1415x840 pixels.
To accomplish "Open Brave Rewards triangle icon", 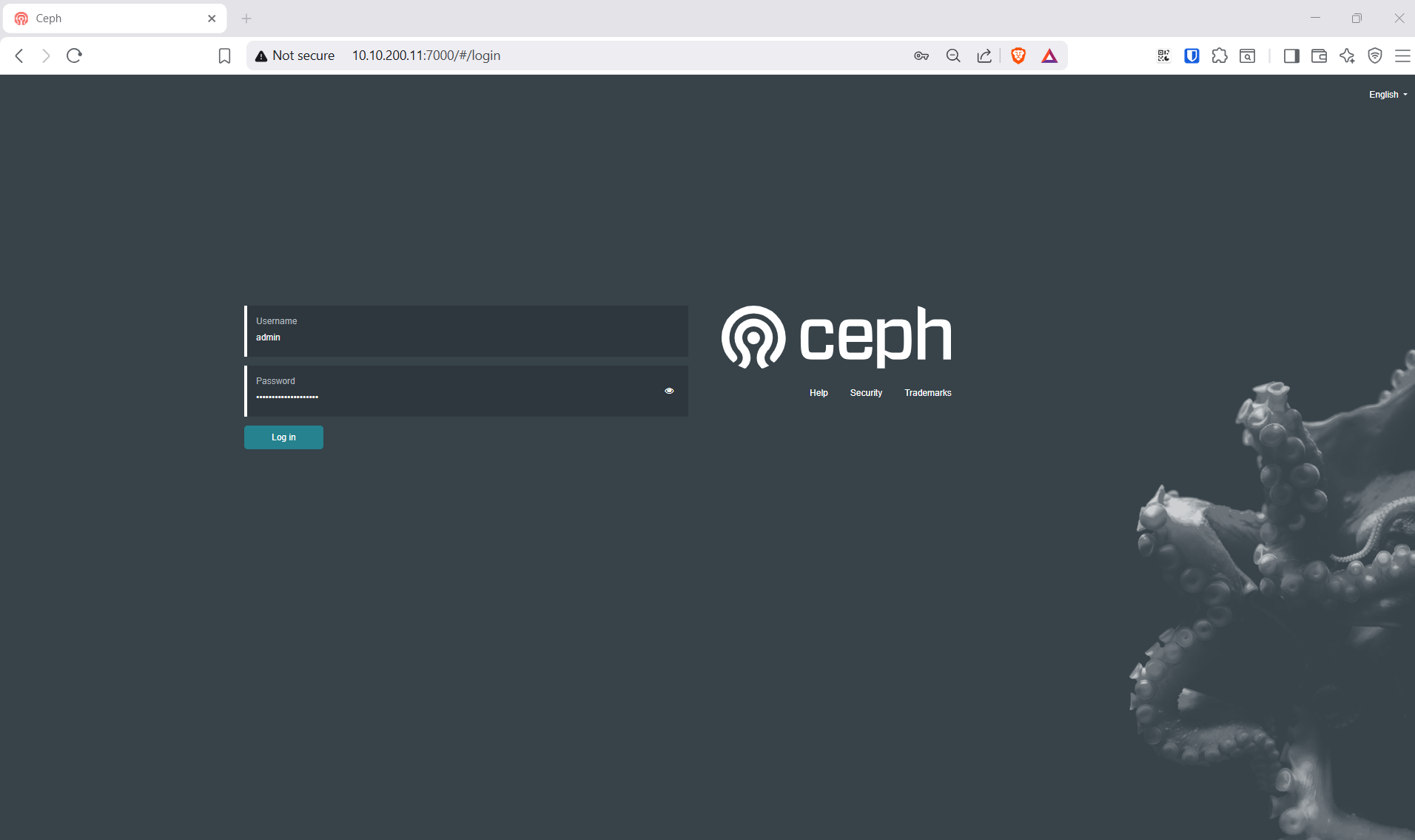I will pyautogui.click(x=1049, y=56).
